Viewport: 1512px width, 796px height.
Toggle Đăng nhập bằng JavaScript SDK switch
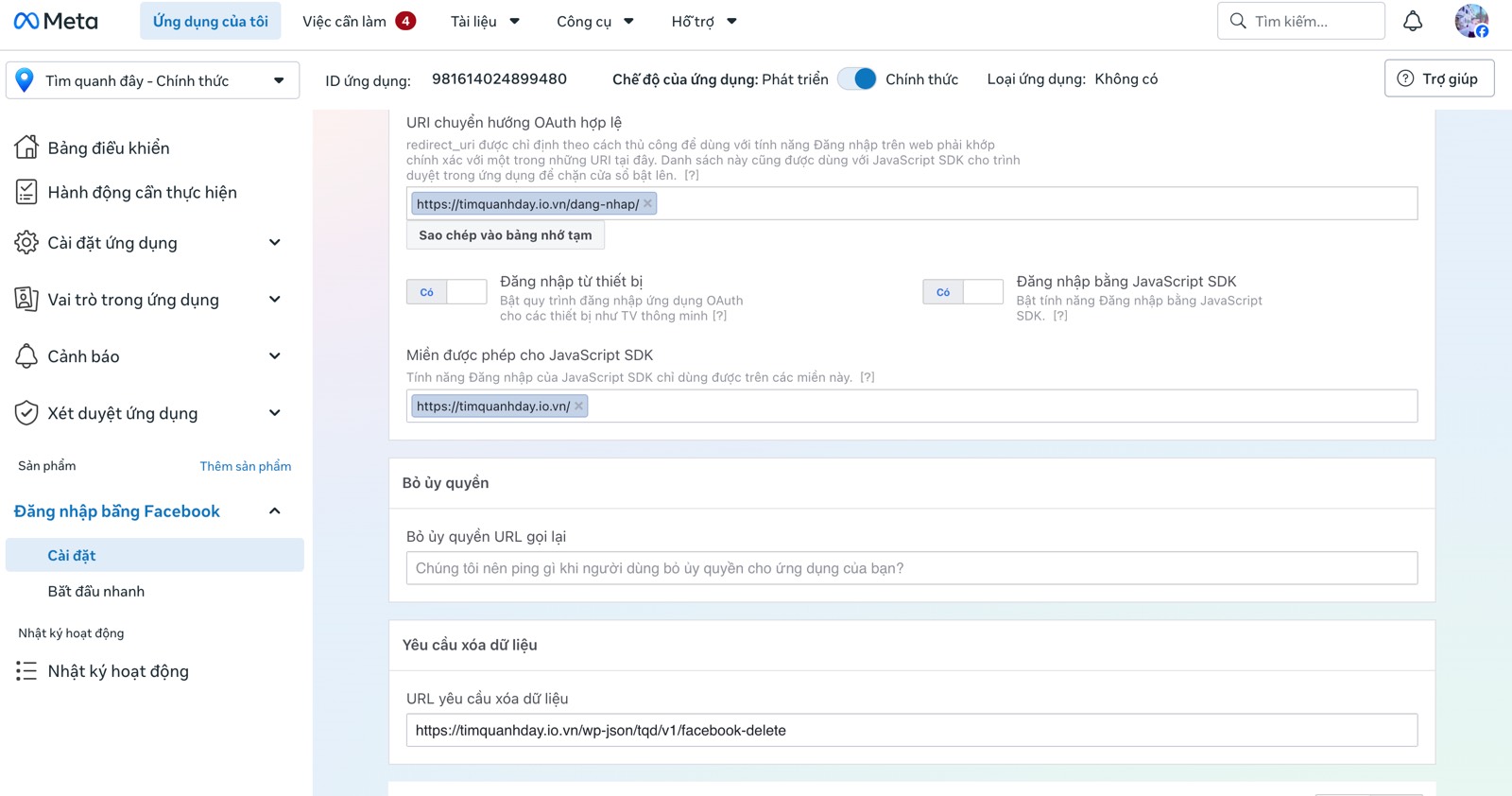click(x=962, y=292)
